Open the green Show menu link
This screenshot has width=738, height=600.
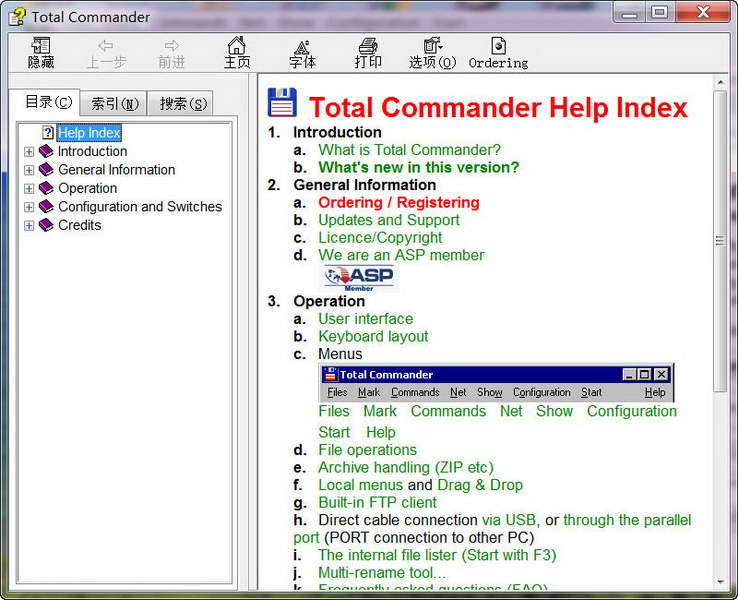(x=554, y=411)
